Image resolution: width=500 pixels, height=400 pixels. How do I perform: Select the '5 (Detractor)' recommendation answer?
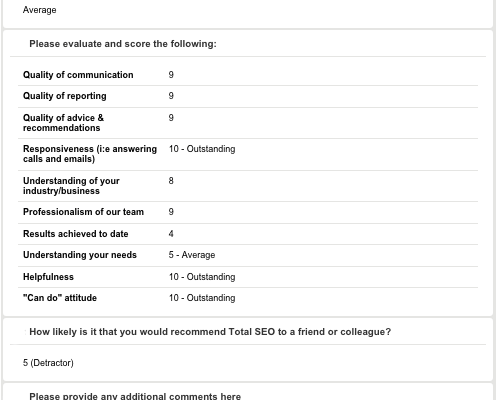click(x=48, y=363)
